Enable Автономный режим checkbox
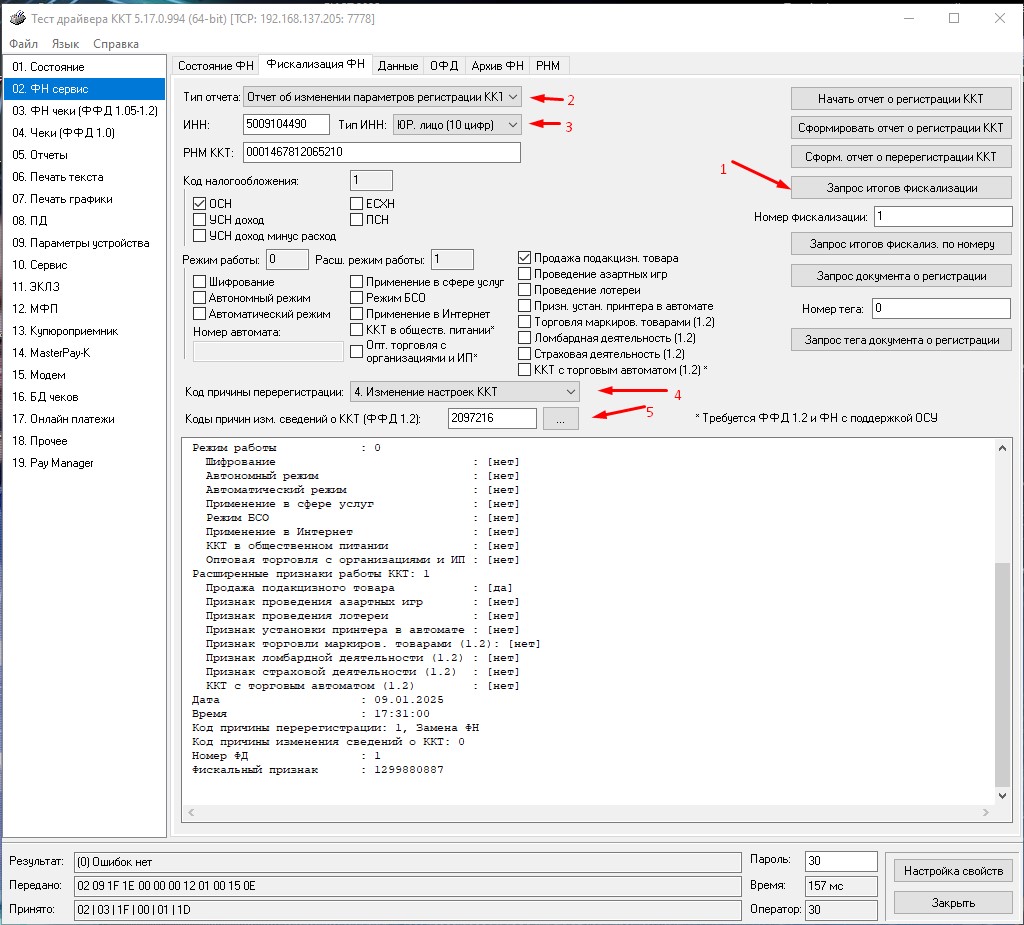The width and height of the screenshot is (1024, 925). coord(200,297)
